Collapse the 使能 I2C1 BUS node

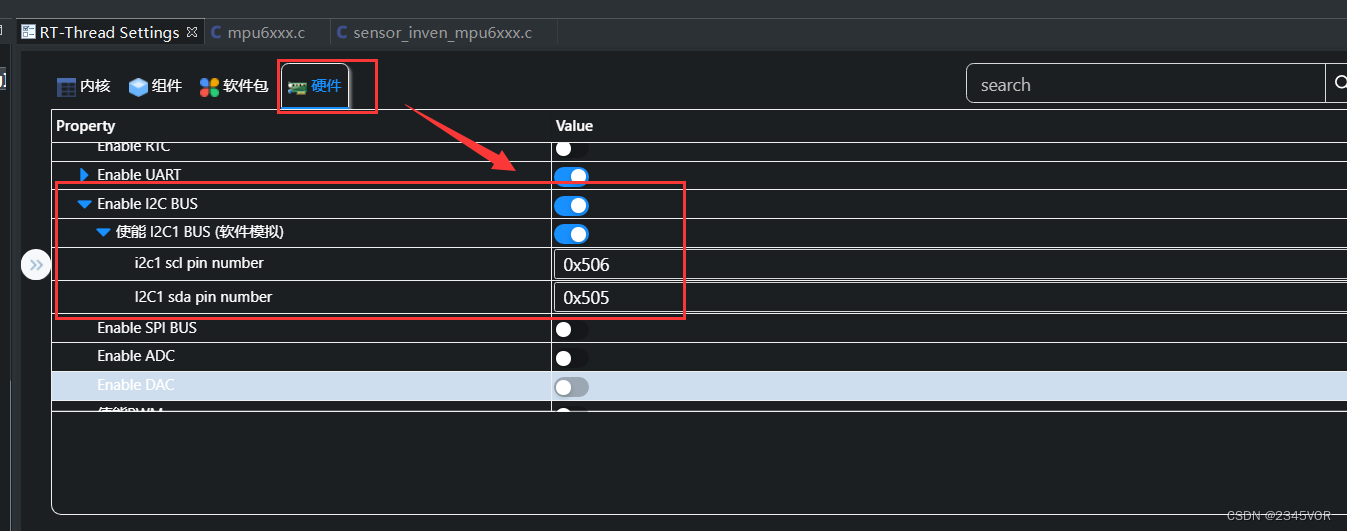pyautogui.click(x=103, y=232)
